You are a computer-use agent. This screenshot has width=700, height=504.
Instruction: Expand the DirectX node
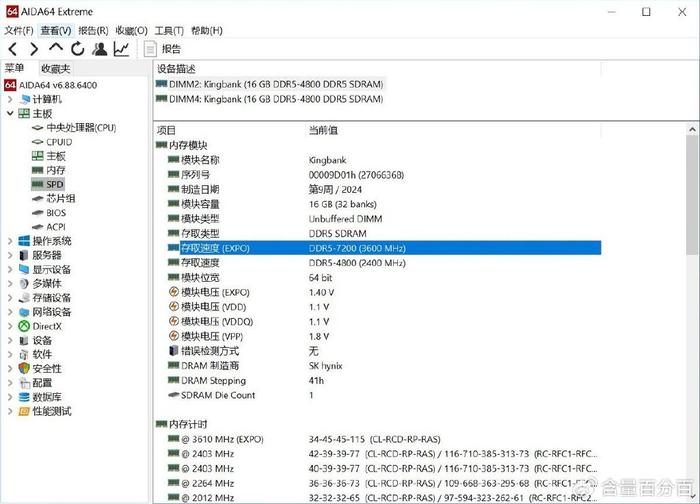click(x=10, y=326)
